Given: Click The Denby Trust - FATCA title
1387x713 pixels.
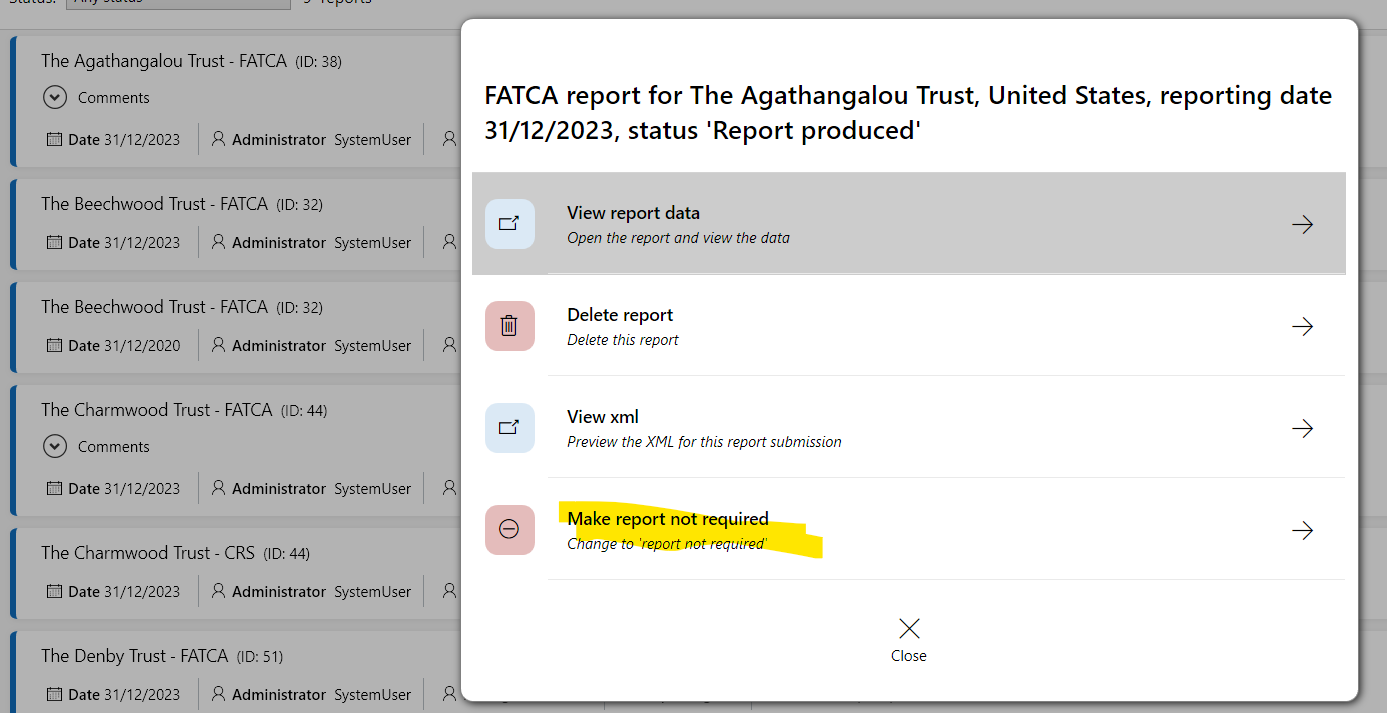Looking at the screenshot, I should [x=135, y=656].
